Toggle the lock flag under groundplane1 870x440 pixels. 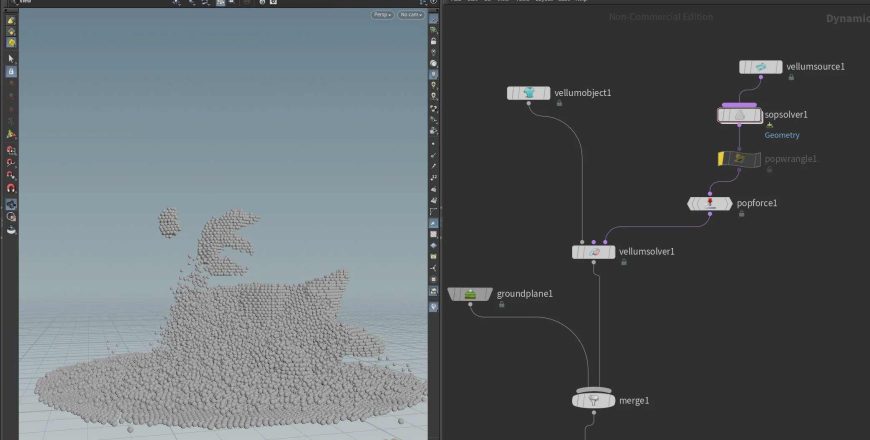pyautogui.click(x=501, y=304)
